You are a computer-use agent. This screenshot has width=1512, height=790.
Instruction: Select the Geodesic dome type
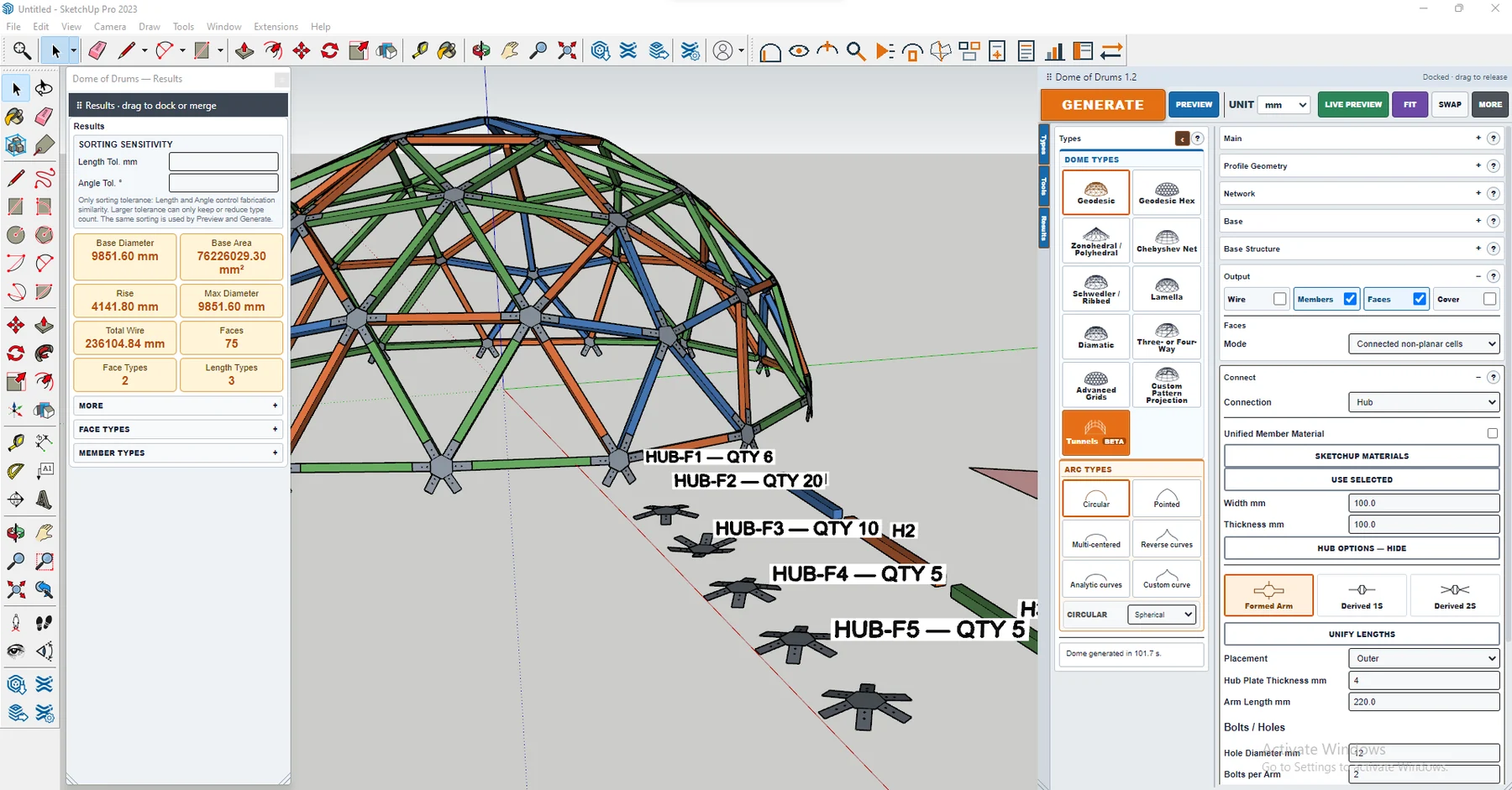[x=1095, y=192]
